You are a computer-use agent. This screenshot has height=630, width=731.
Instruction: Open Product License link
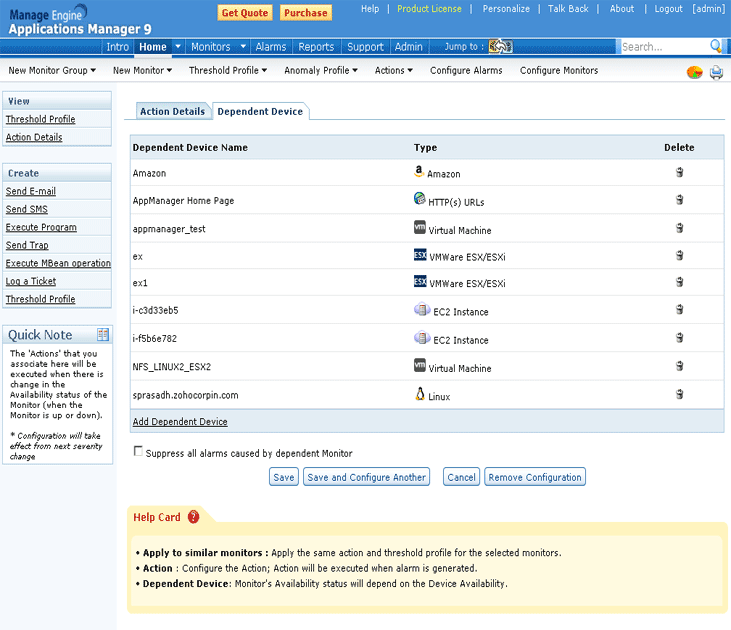click(429, 9)
